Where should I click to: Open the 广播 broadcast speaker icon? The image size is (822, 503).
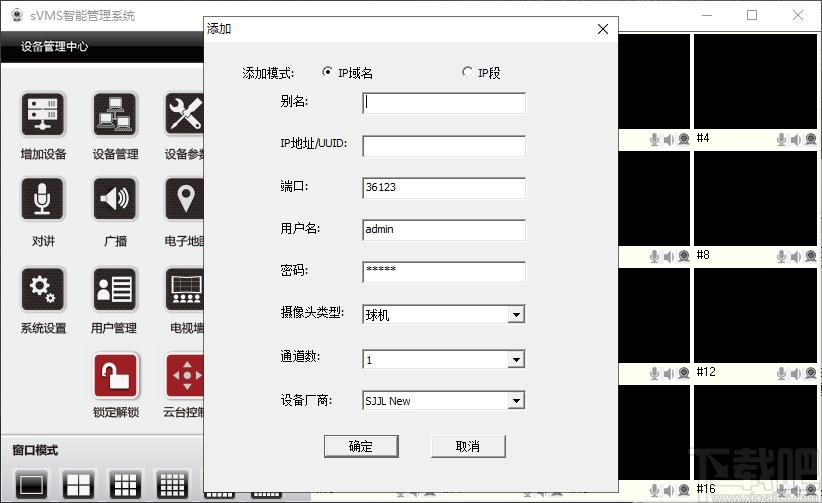115,199
